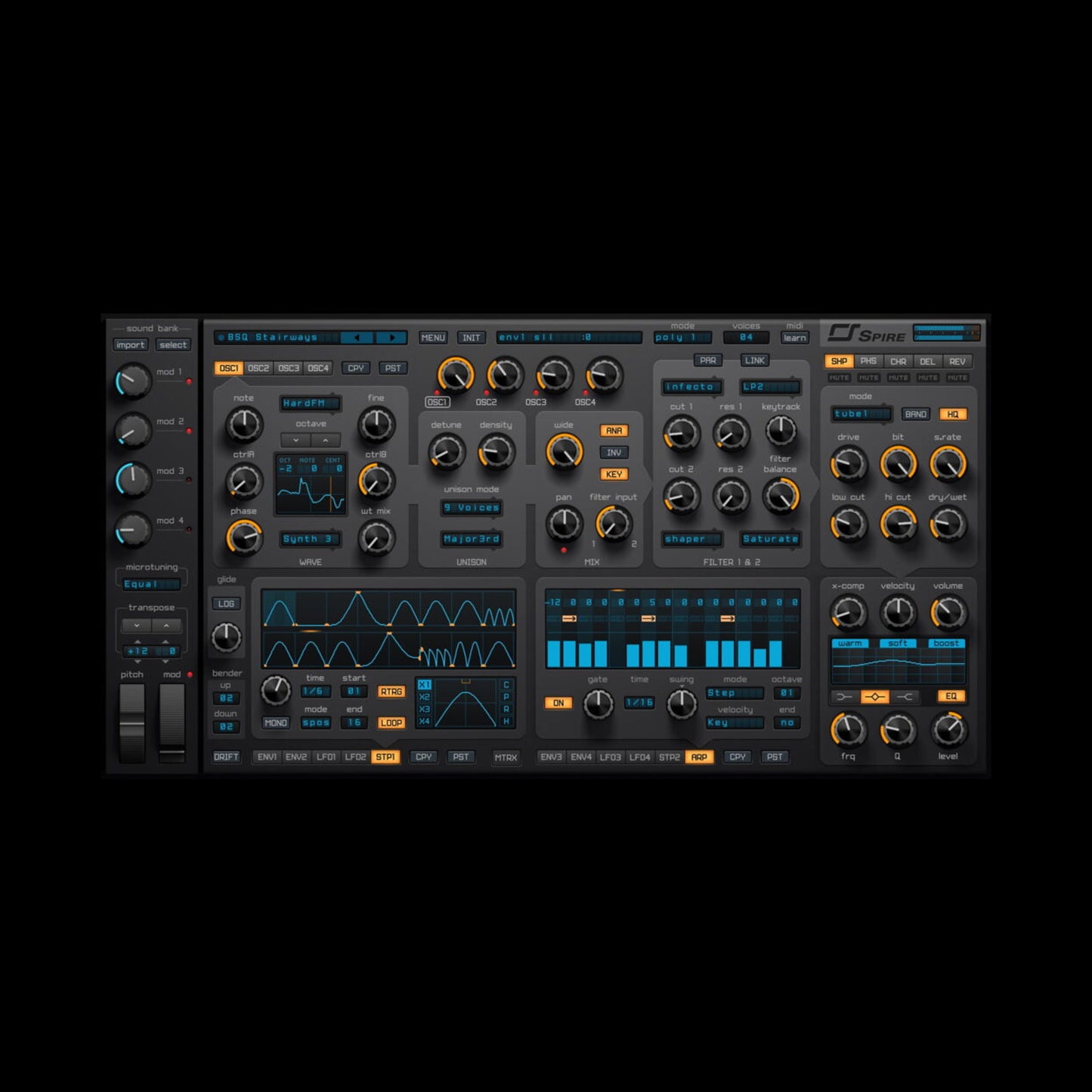The width and height of the screenshot is (1092, 1092).
Task: Select the low-shelf EQ shape icon
Action: point(845,697)
